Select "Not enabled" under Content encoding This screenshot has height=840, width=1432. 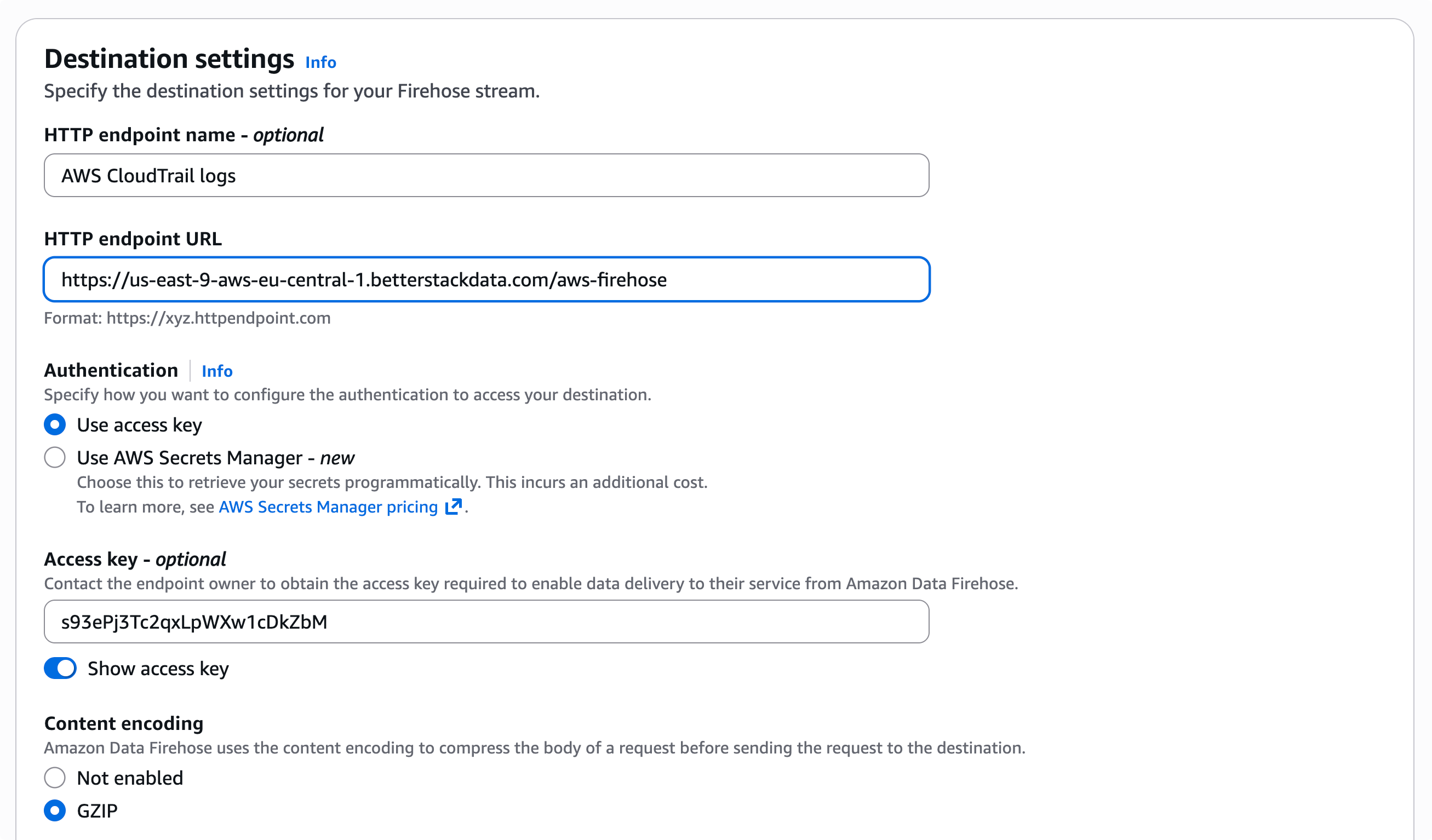pos(55,778)
